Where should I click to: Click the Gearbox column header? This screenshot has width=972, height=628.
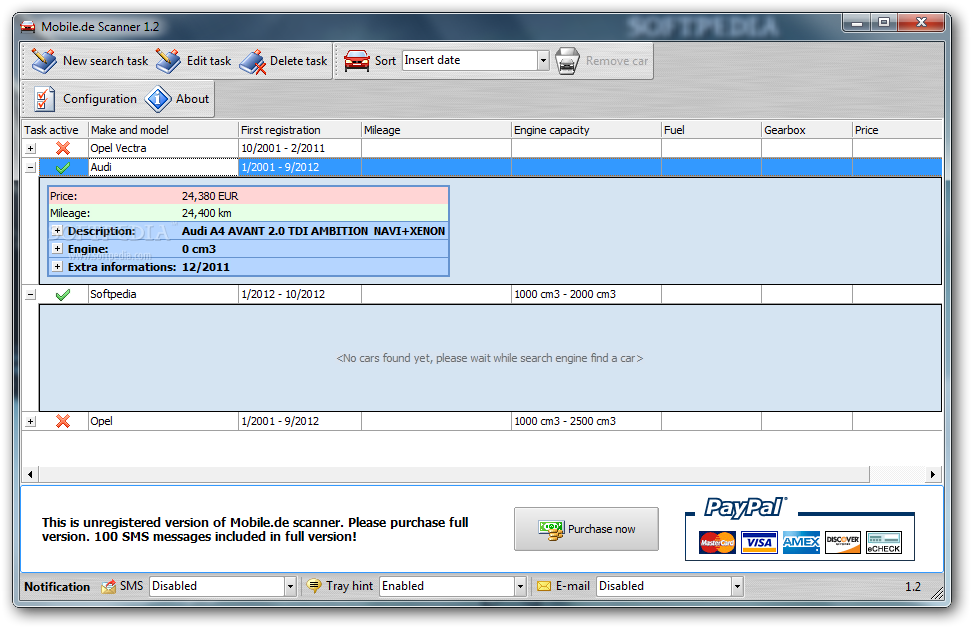[x=806, y=130]
